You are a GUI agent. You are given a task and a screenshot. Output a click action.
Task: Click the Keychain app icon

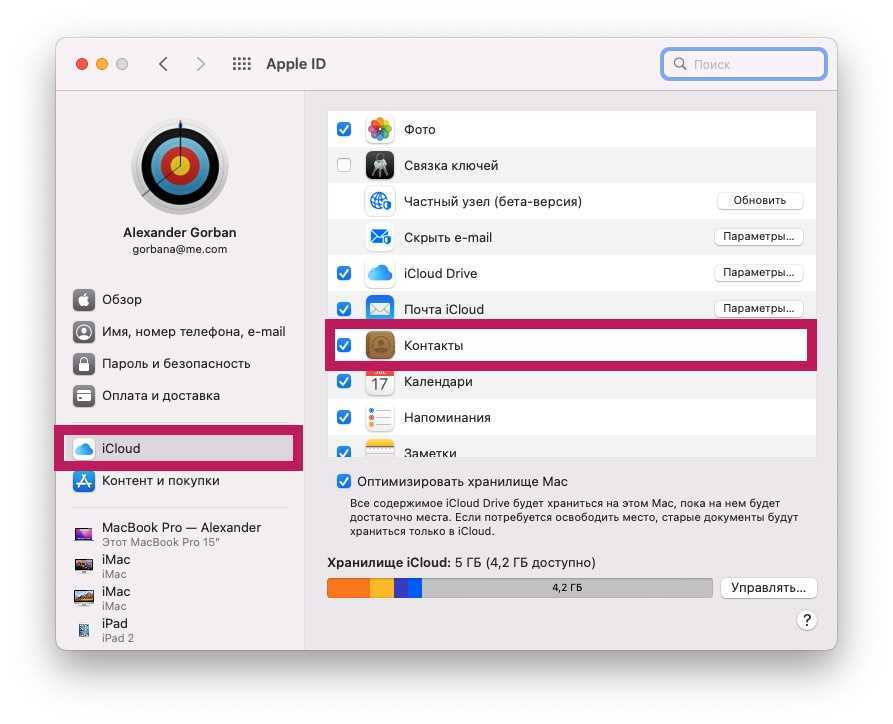380,165
